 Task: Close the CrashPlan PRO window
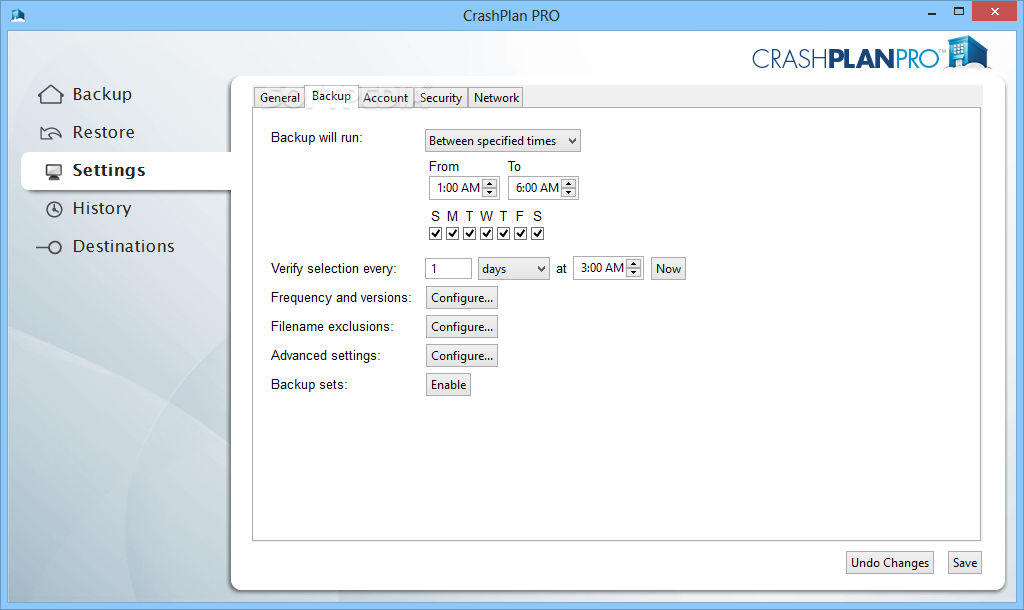[x=995, y=12]
